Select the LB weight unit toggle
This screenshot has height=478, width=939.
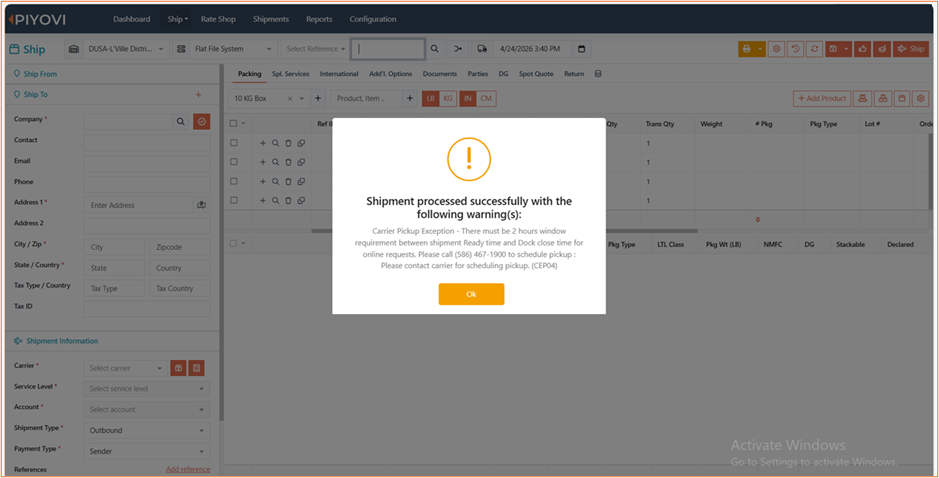[431, 99]
